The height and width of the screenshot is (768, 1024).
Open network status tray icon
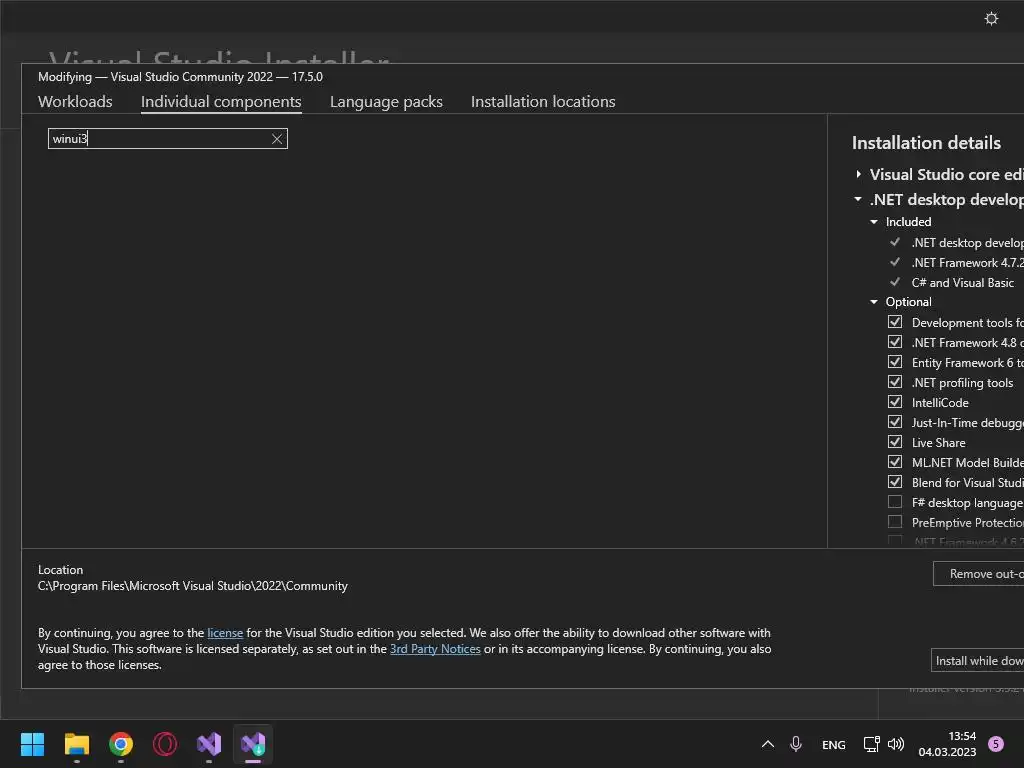coord(871,744)
